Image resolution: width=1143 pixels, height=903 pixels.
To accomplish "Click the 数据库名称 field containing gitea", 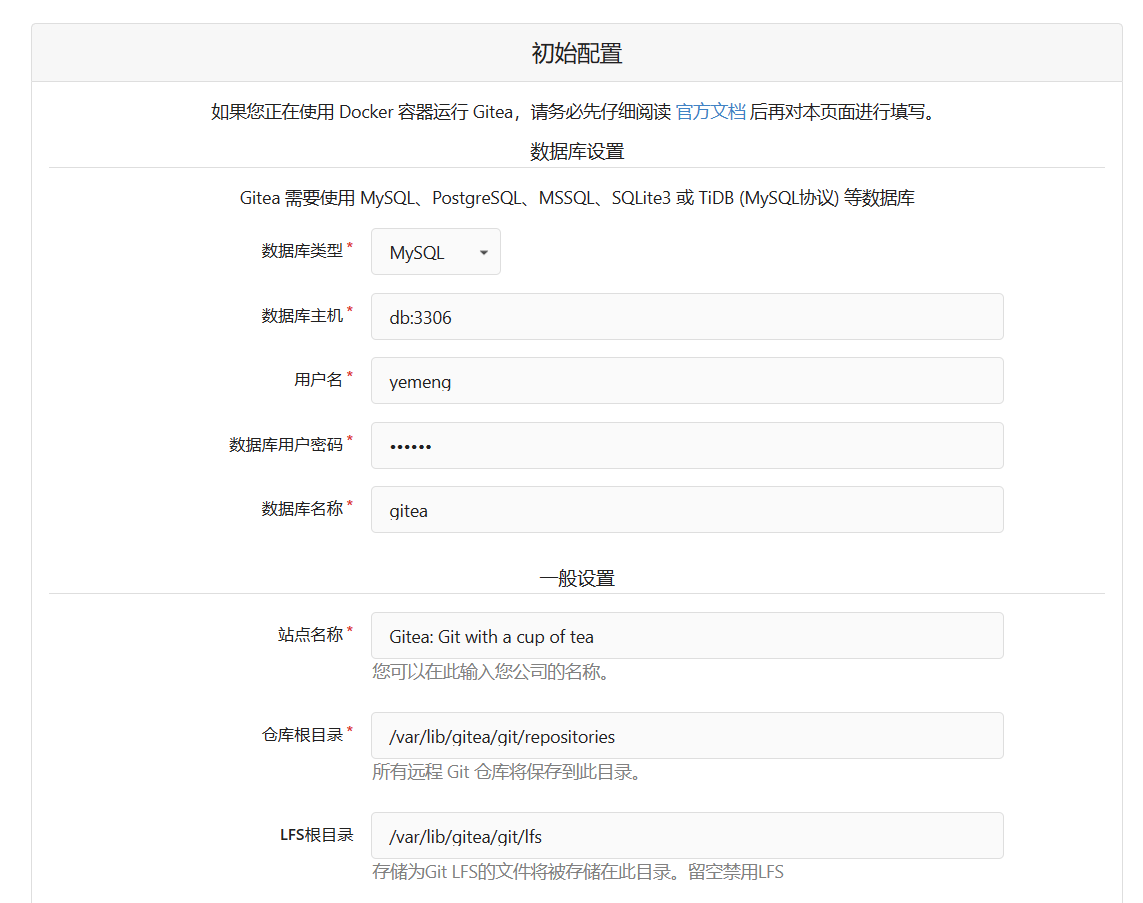I will tap(686, 510).
